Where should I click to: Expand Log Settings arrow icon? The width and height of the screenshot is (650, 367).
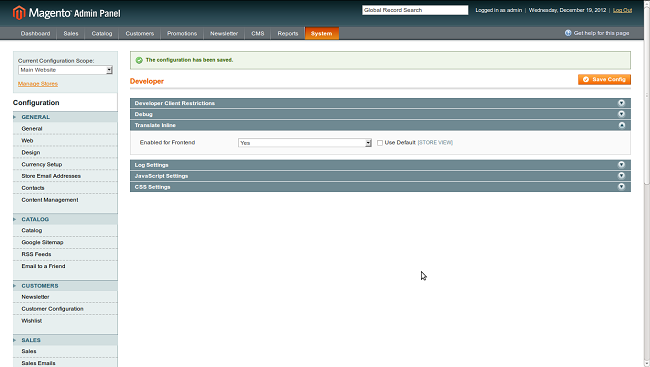click(621, 165)
